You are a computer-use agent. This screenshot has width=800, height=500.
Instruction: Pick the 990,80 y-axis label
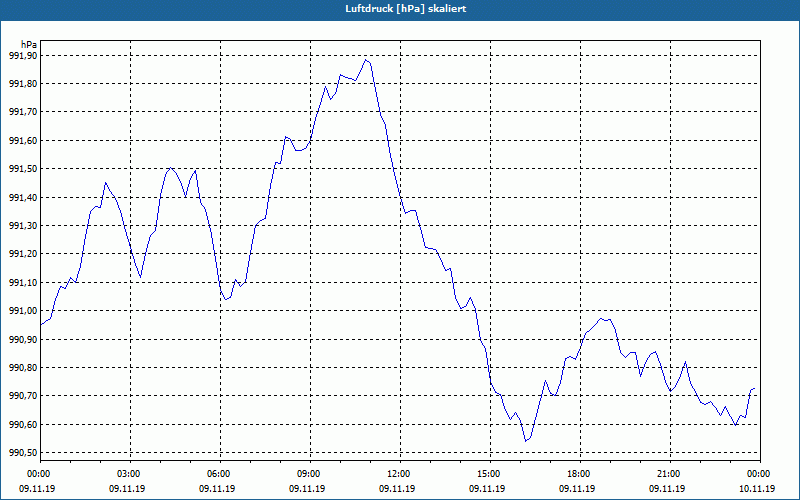click(x=23, y=367)
